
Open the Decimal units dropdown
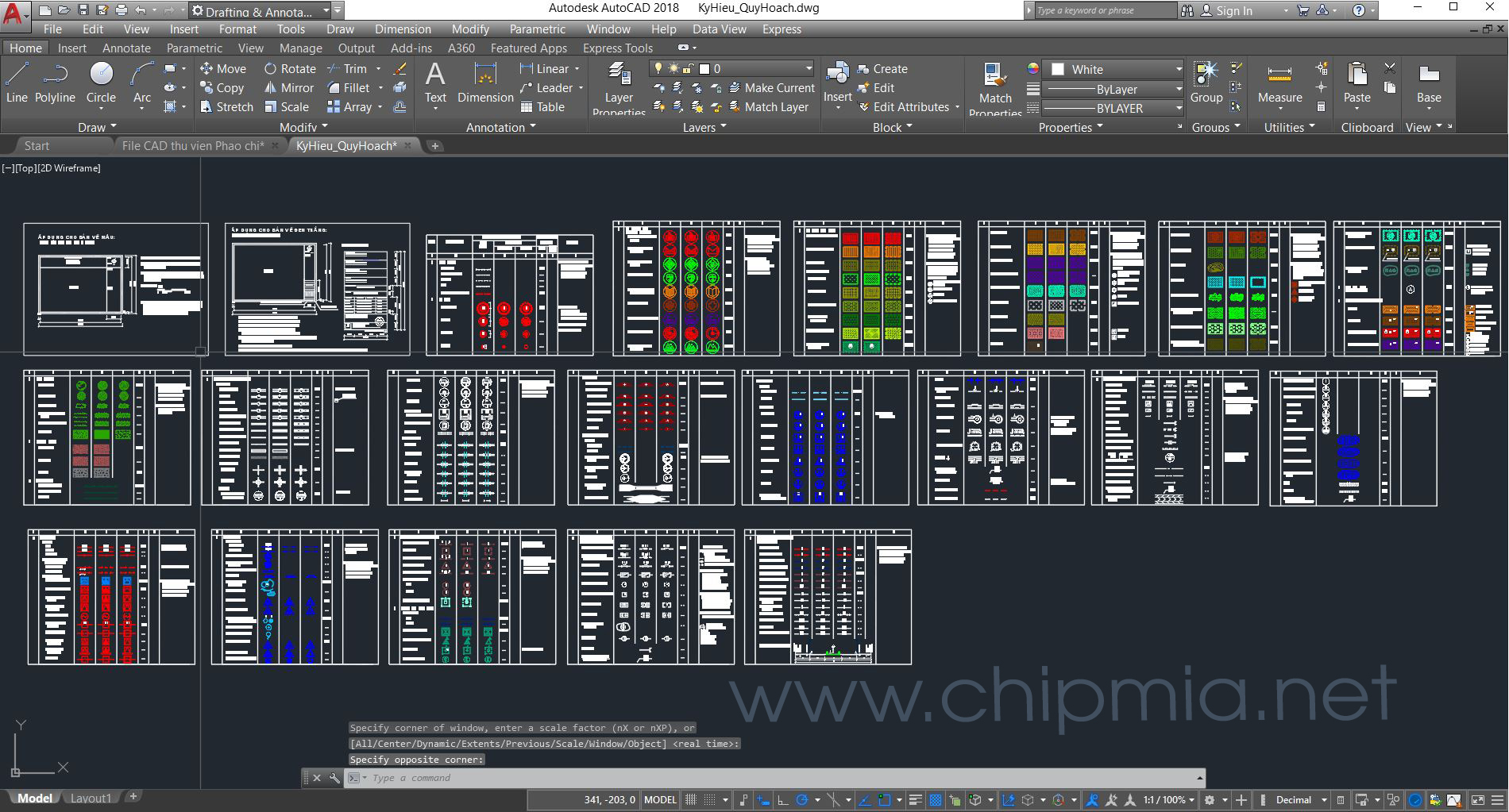1295,799
